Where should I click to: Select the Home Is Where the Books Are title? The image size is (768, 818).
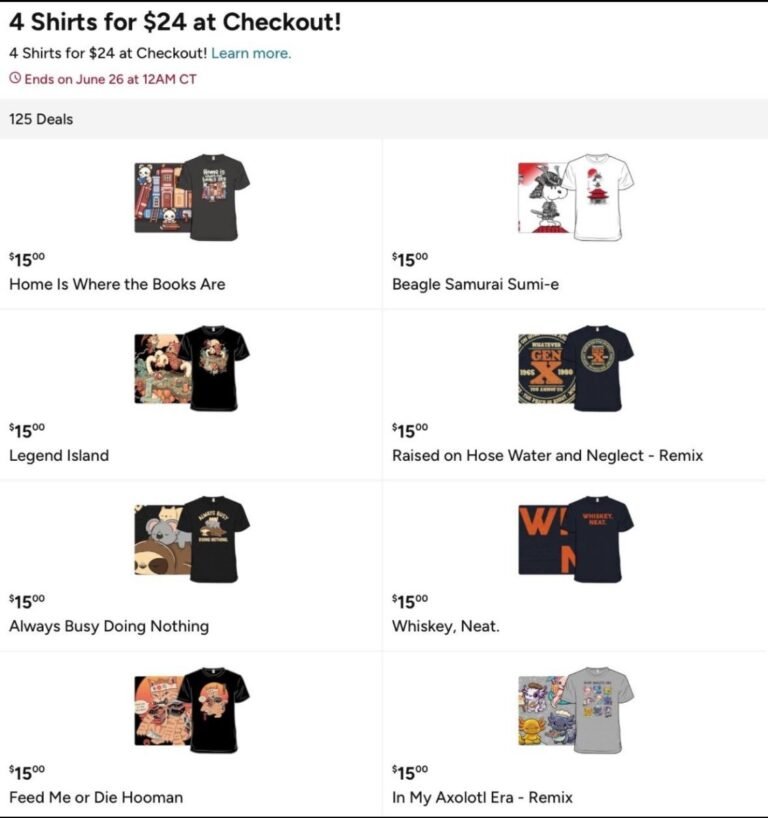[x=117, y=284]
